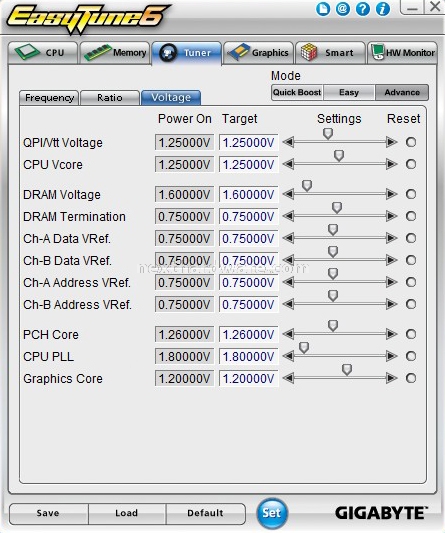Decrease DRAM Voltage with left arrow
The height and width of the screenshot is (533, 445).
[x=289, y=194]
